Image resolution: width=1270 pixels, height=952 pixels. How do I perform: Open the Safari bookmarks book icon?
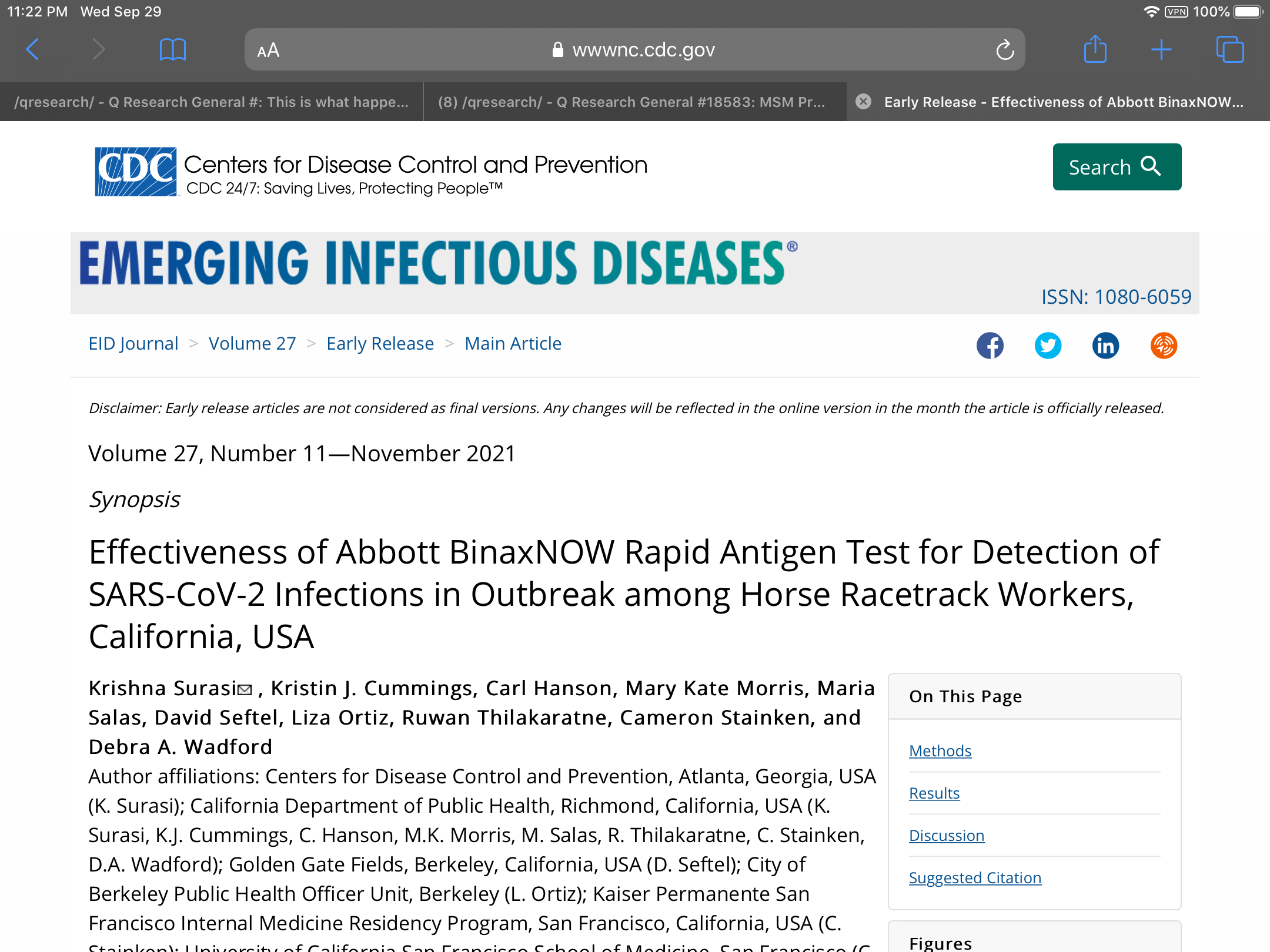pyautogui.click(x=173, y=49)
